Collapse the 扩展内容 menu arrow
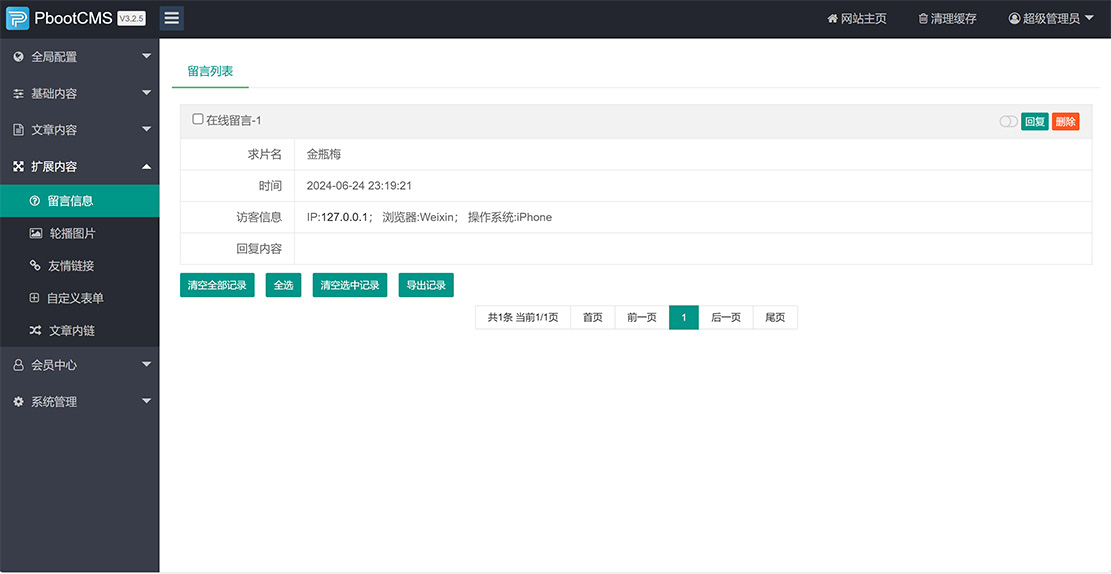Viewport: 1111px width, 574px height. tap(147, 167)
